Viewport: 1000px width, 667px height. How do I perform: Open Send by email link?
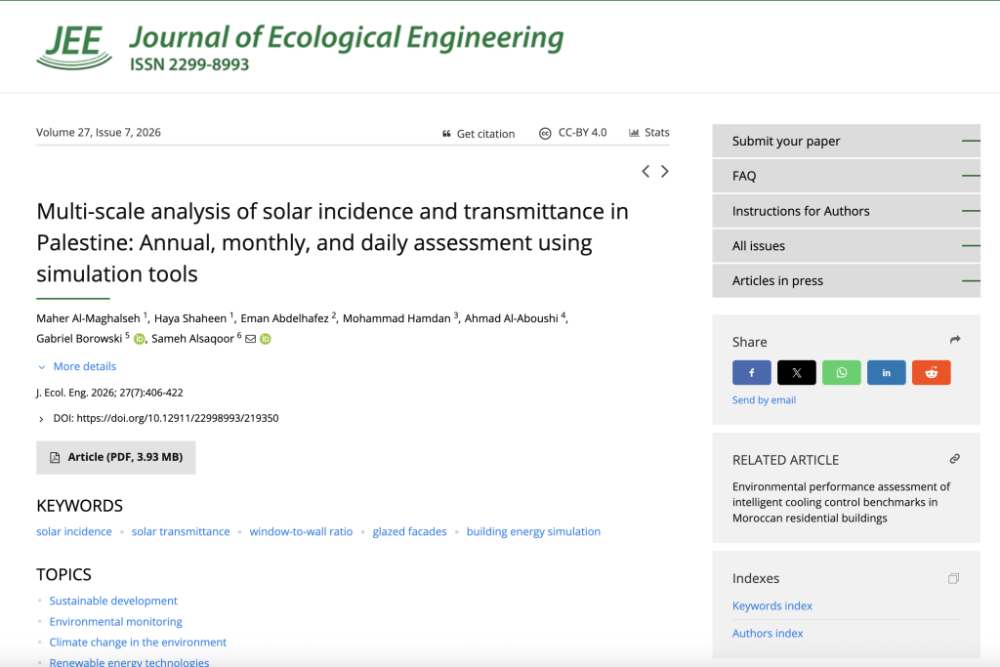pos(763,400)
